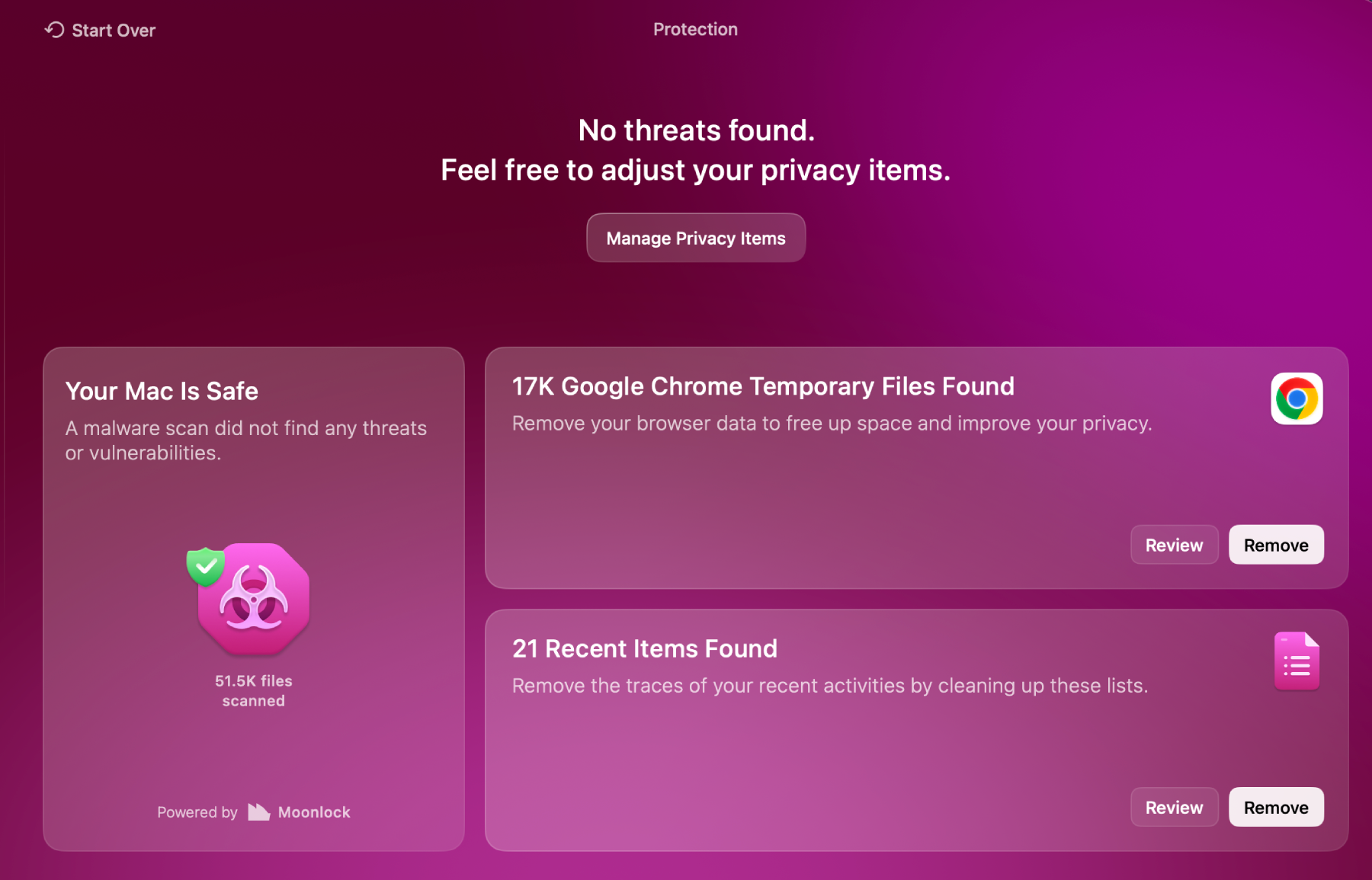This screenshot has height=880, width=1372.
Task: Click the Protection window title
Action: [695, 30]
